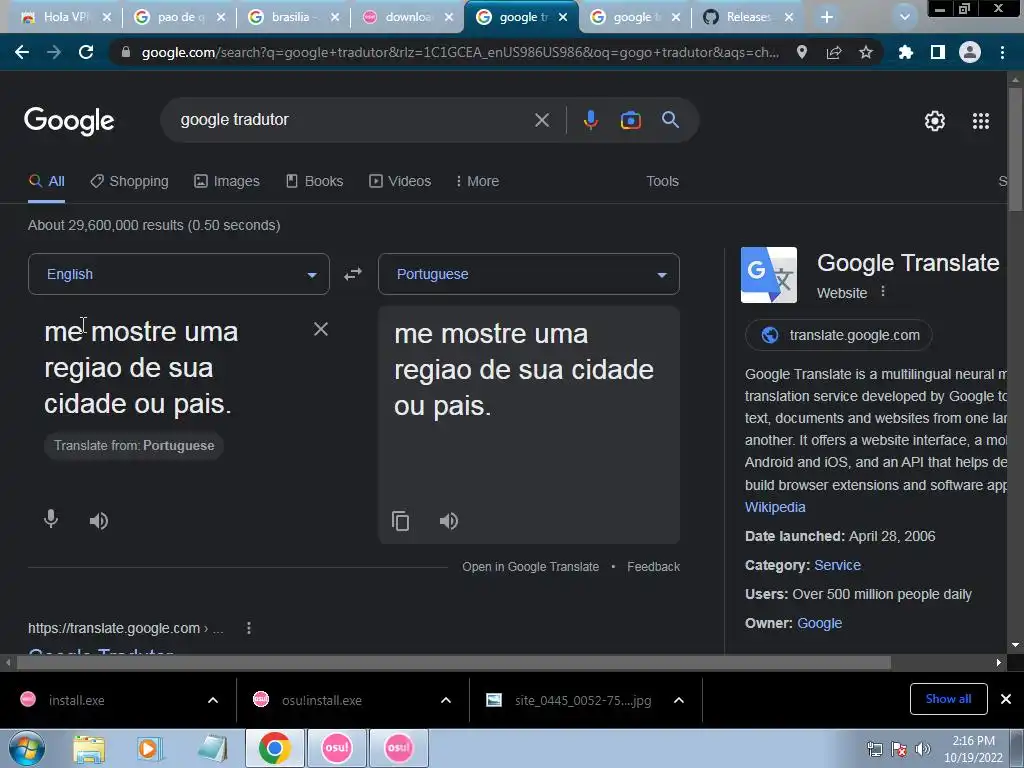Go back with the browser back arrow
Viewport: 1024px width, 768px height.
point(22,52)
